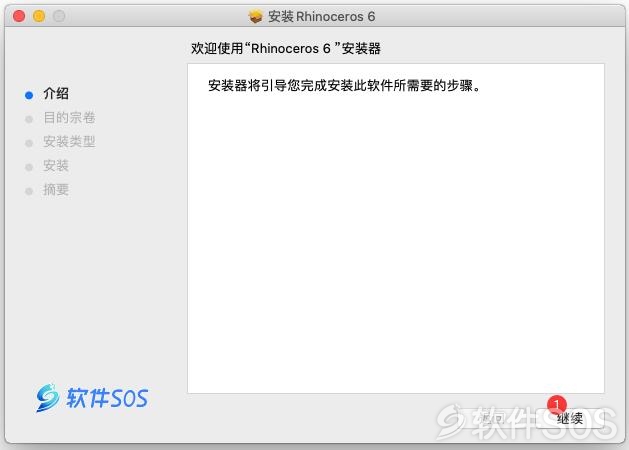Click the 返回 back button

point(491,419)
